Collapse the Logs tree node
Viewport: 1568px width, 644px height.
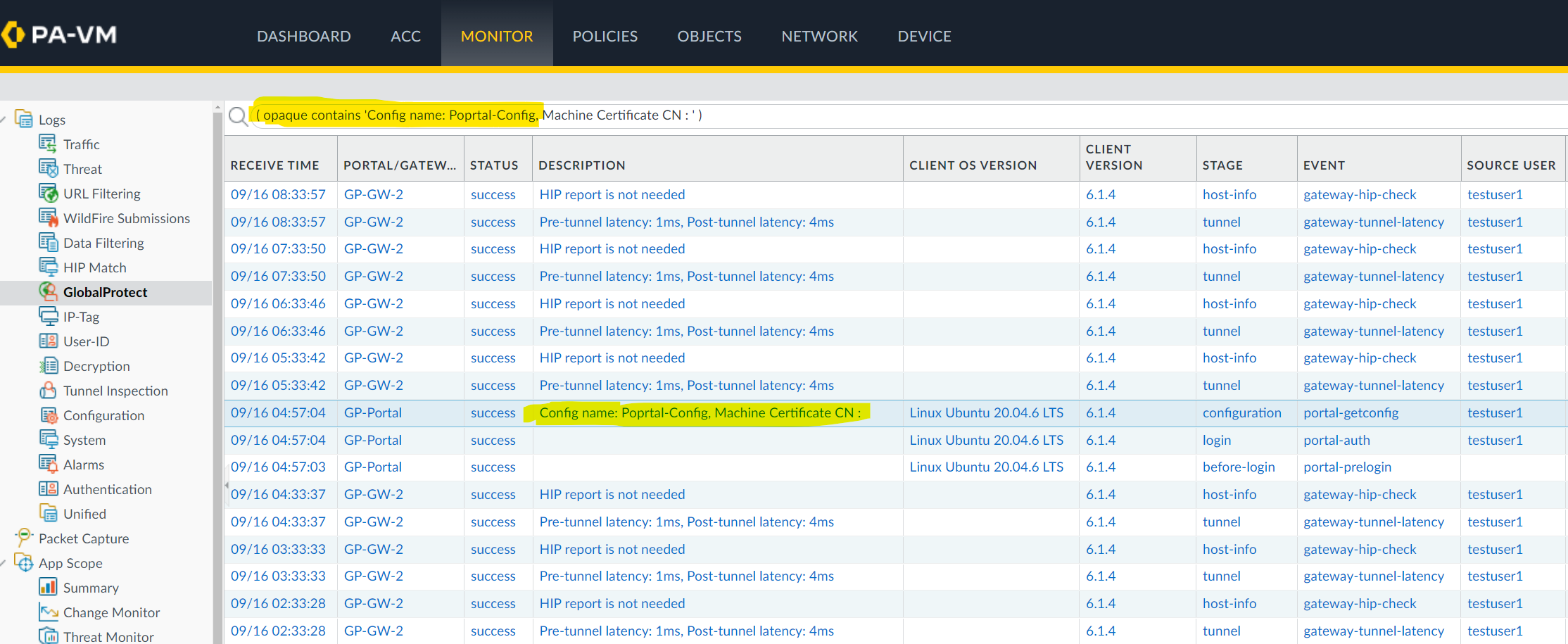4,120
